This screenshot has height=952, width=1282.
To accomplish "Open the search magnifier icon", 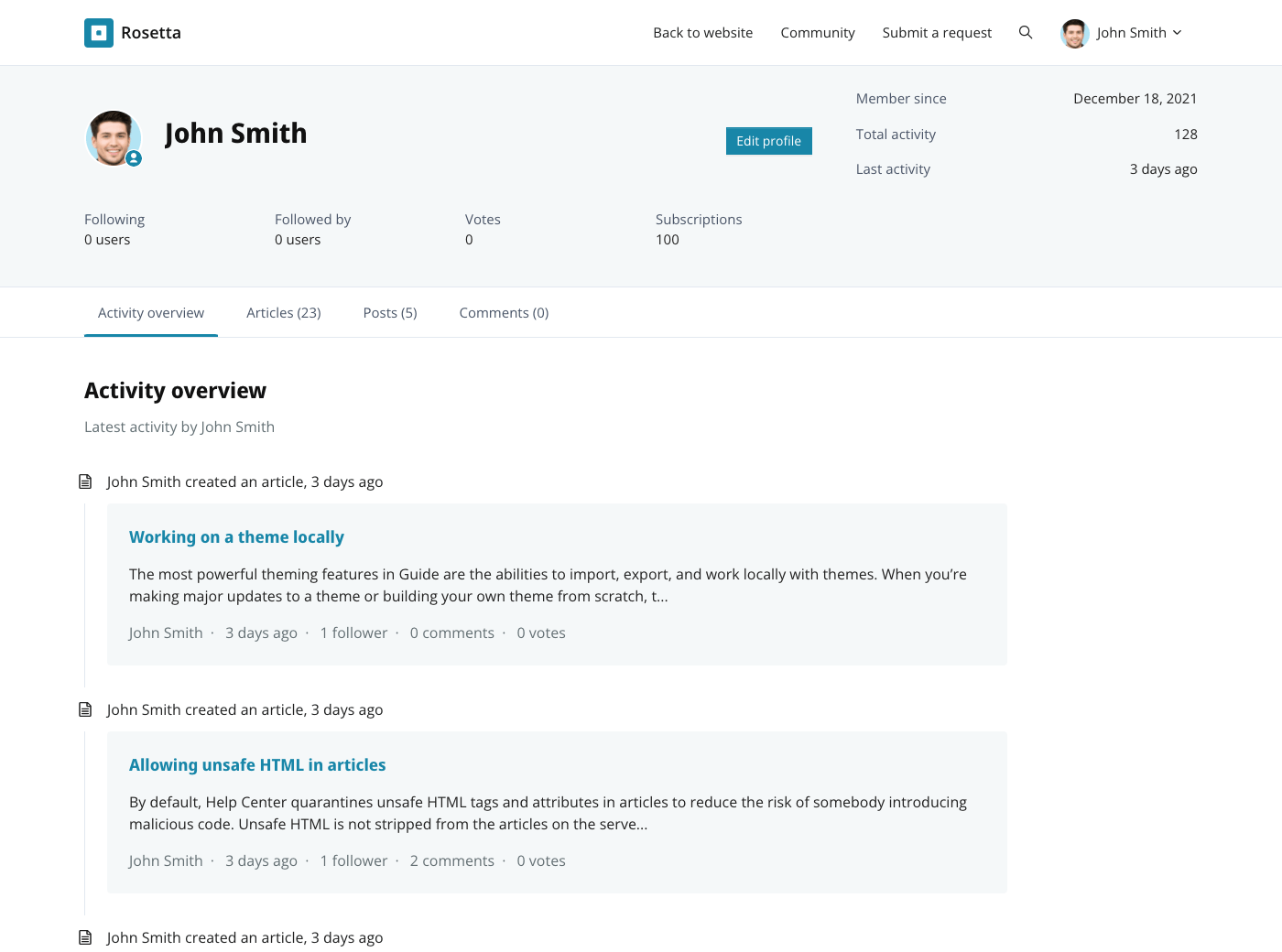I will point(1026,33).
